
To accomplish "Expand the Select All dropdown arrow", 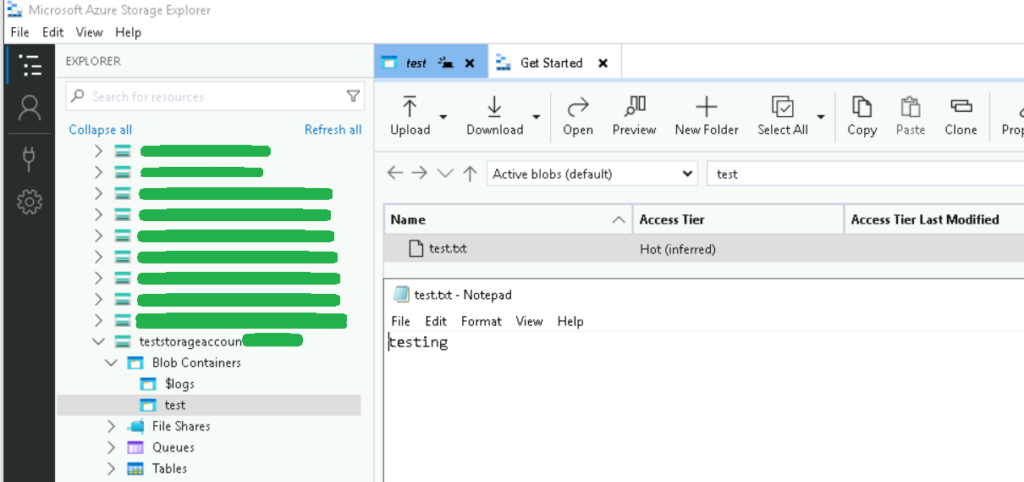I will pyautogui.click(x=821, y=116).
